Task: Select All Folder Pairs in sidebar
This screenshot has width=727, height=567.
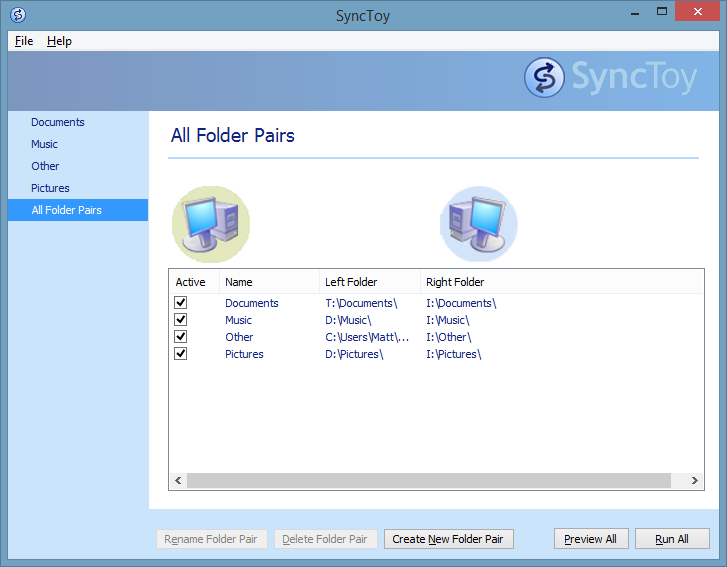Action: pyautogui.click(x=78, y=210)
